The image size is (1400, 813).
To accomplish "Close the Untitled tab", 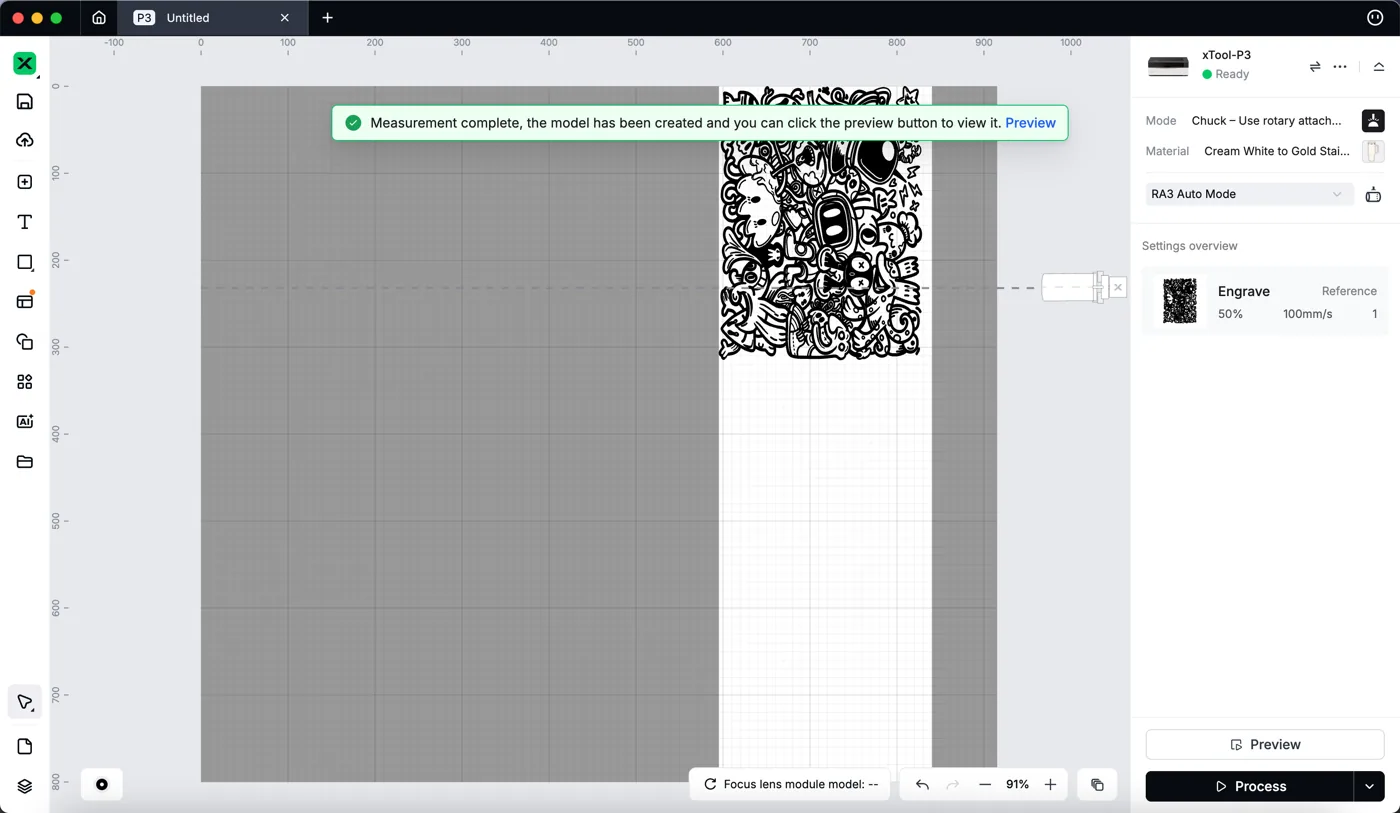I will (x=284, y=17).
